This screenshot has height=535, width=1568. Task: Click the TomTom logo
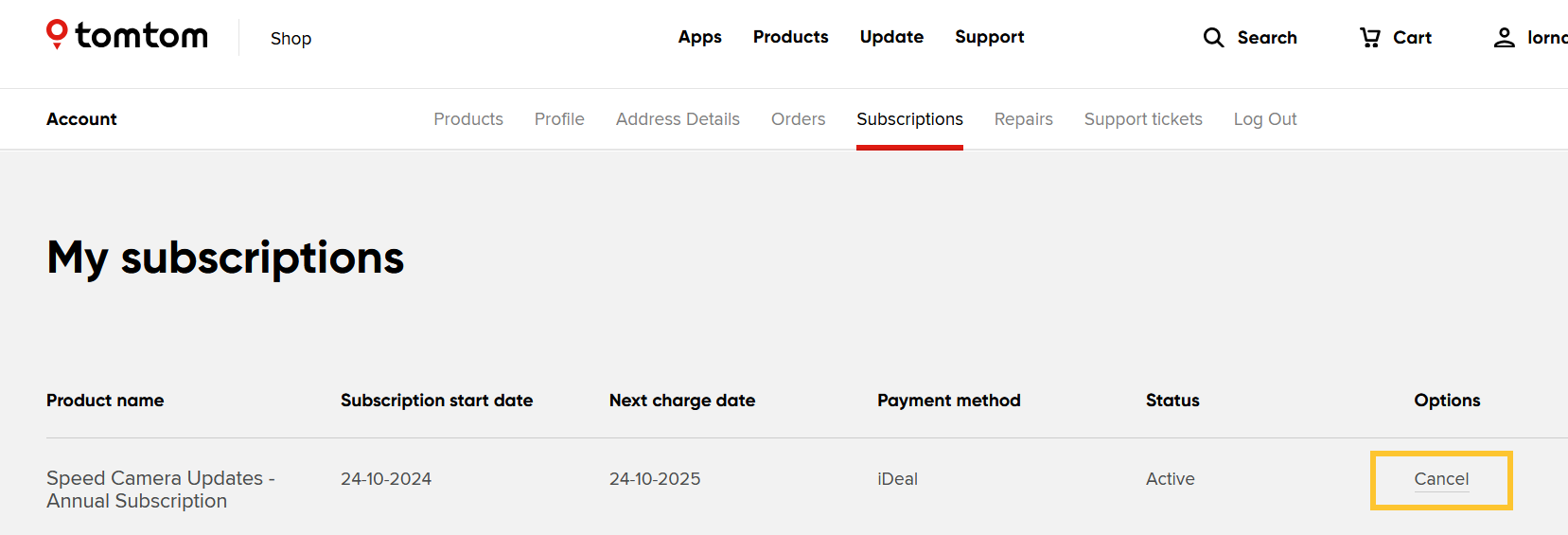128,36
